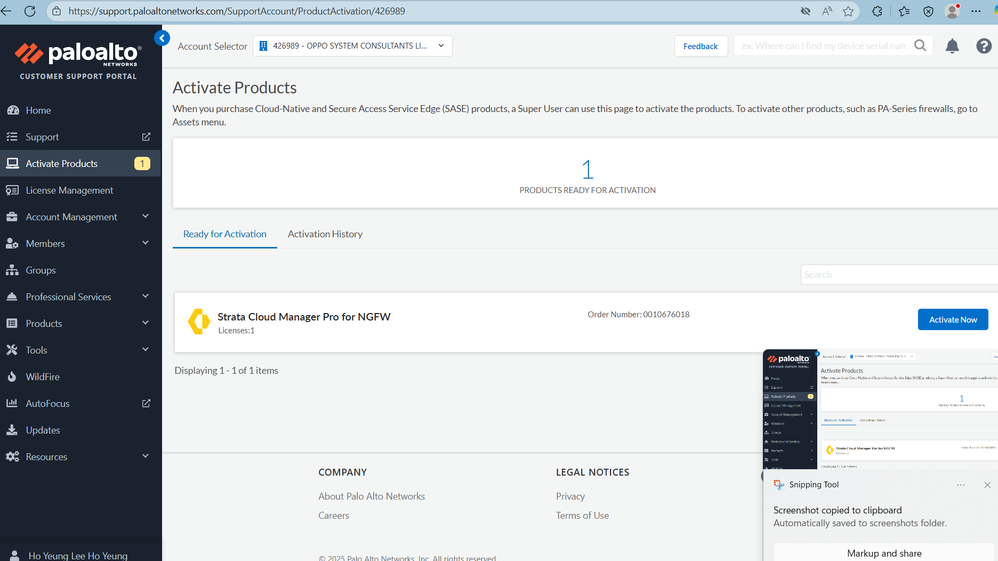Click the Strata Cloud Manager product icon
This screenshot has height=561, width=998.
point(199,322)
